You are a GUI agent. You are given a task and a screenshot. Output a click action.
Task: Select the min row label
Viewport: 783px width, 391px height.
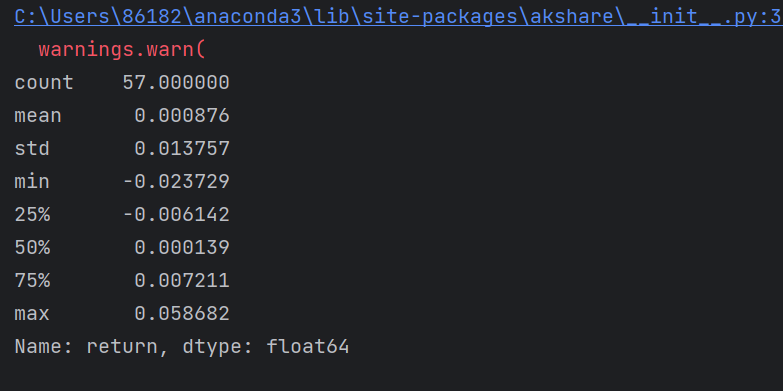pyautogui.click(x=32, y=182)
